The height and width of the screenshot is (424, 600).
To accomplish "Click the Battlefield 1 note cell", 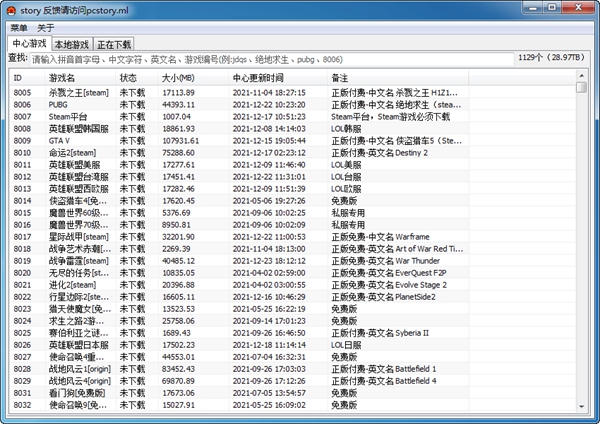I will (x=384, y=369).
